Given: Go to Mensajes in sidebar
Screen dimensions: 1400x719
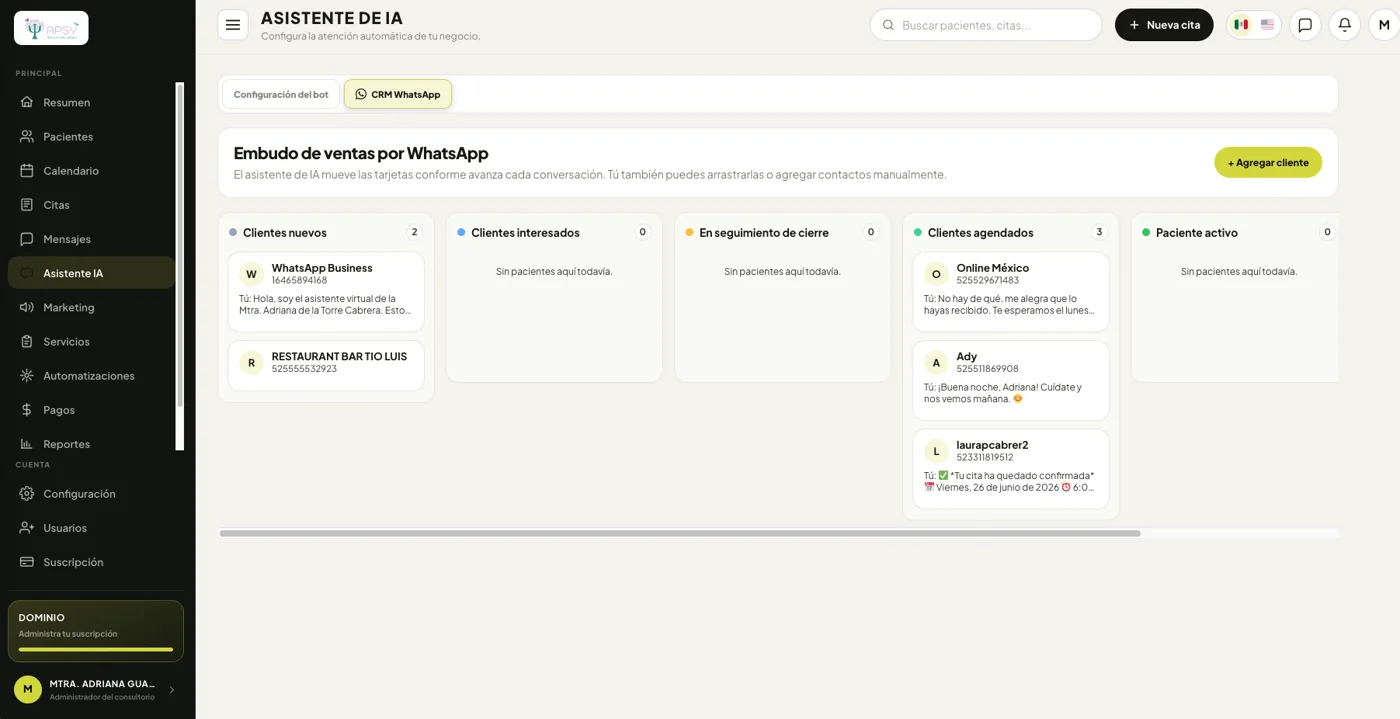Looking at the screenshot, I should tap(92, 239).
